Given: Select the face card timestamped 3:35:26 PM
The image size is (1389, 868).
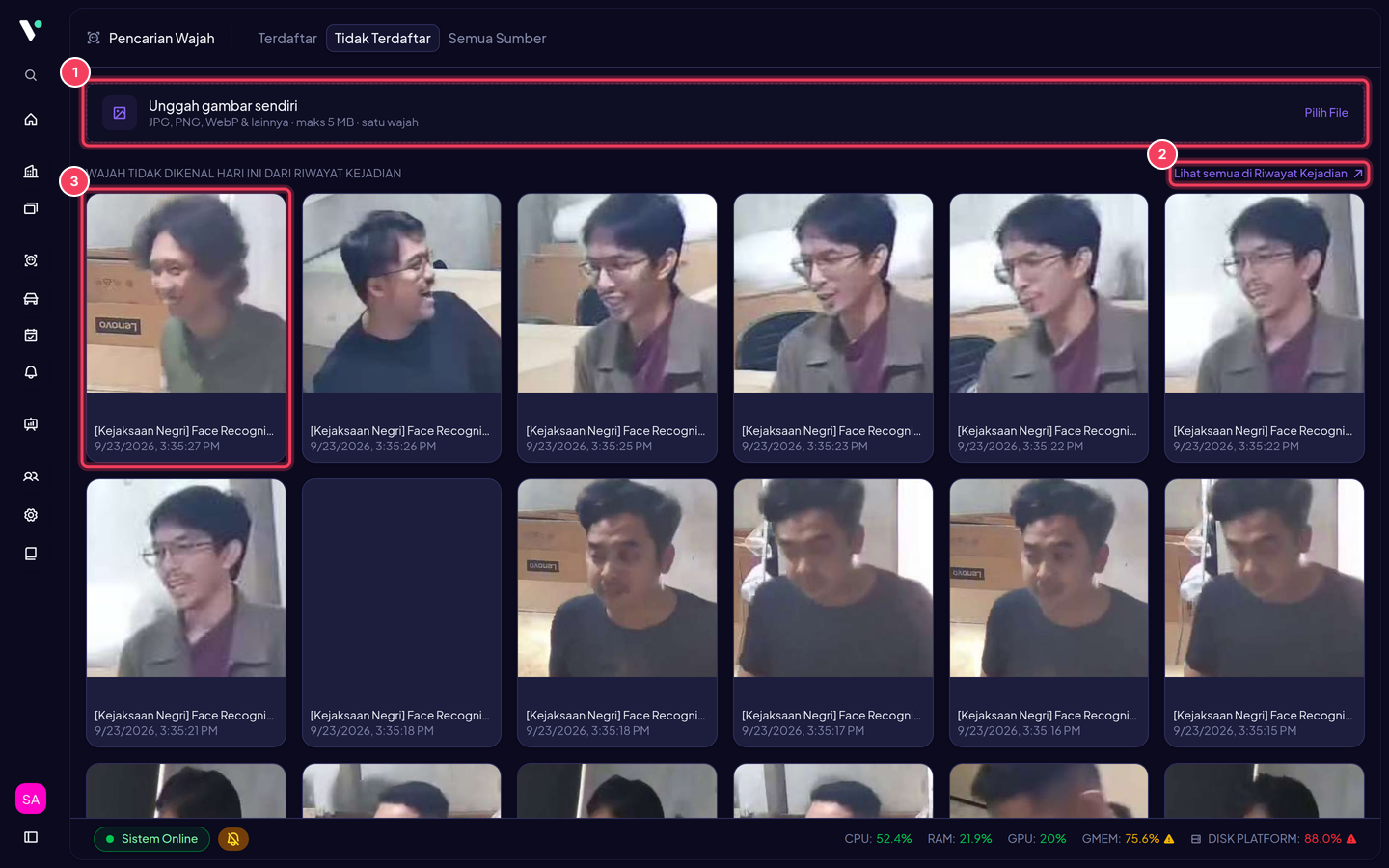Looking at the screenshot, I should 401,328.
